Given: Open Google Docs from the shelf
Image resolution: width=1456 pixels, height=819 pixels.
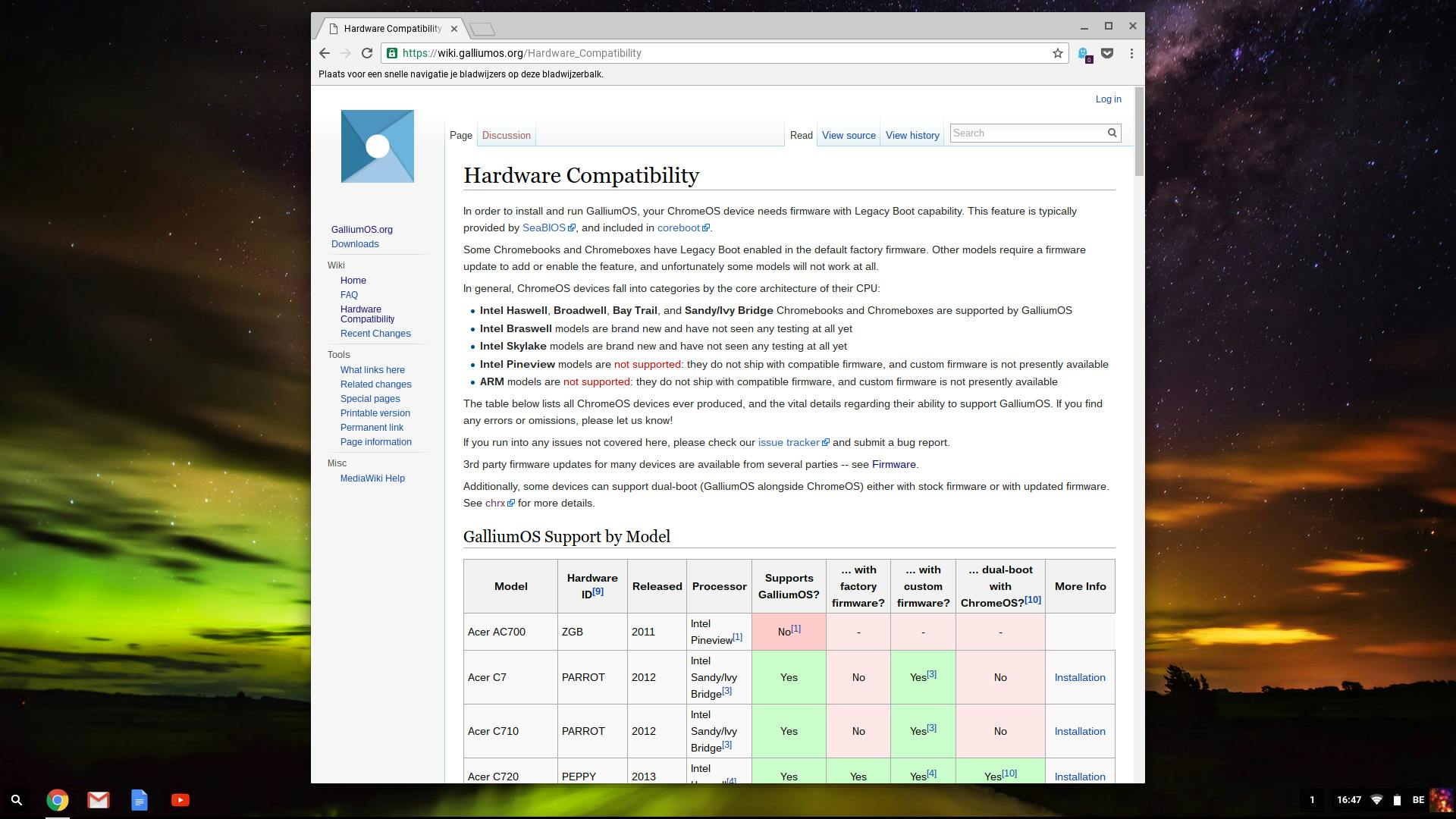Looking at the screenshot, I should pyautogui.click(x=140, y=800).
